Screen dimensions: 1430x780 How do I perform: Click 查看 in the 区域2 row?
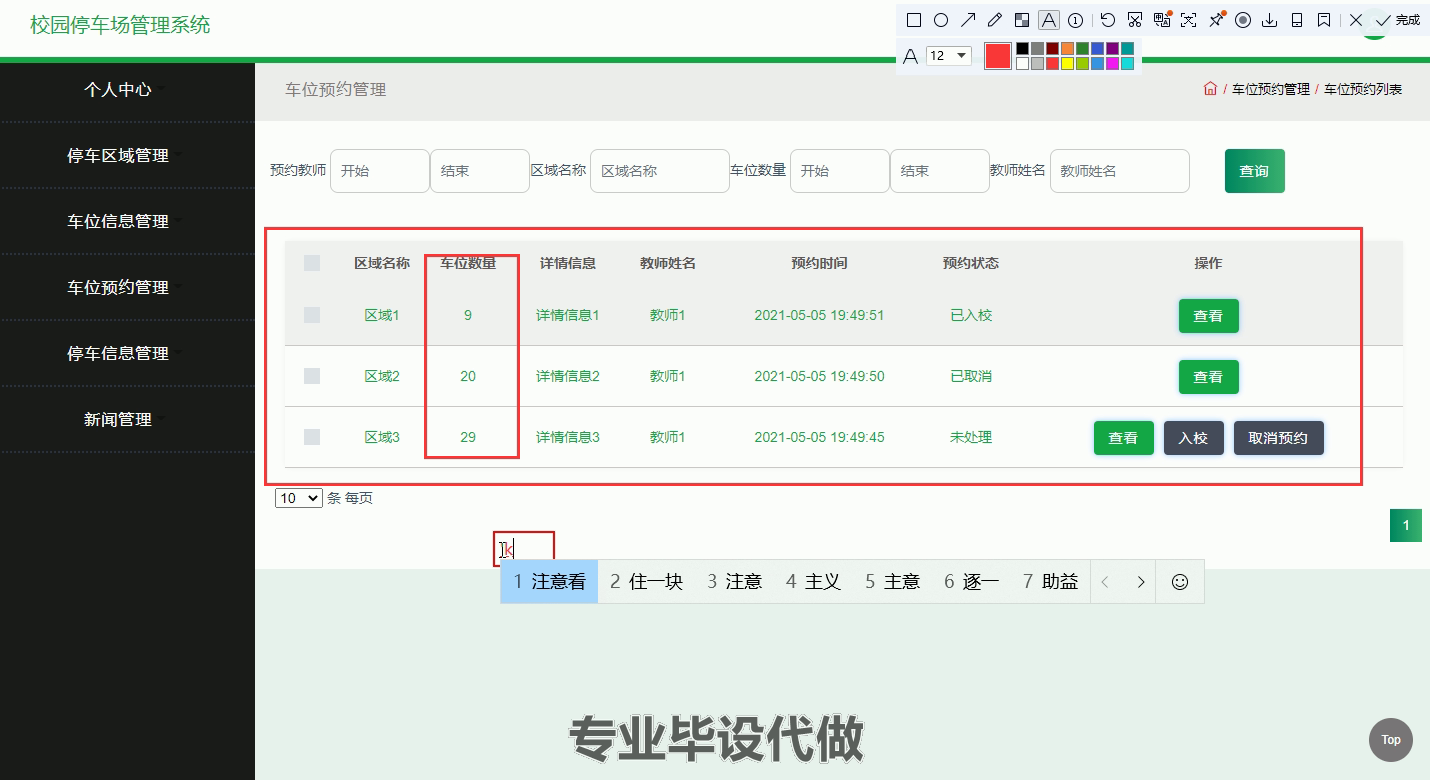(x=1208, y=377)
